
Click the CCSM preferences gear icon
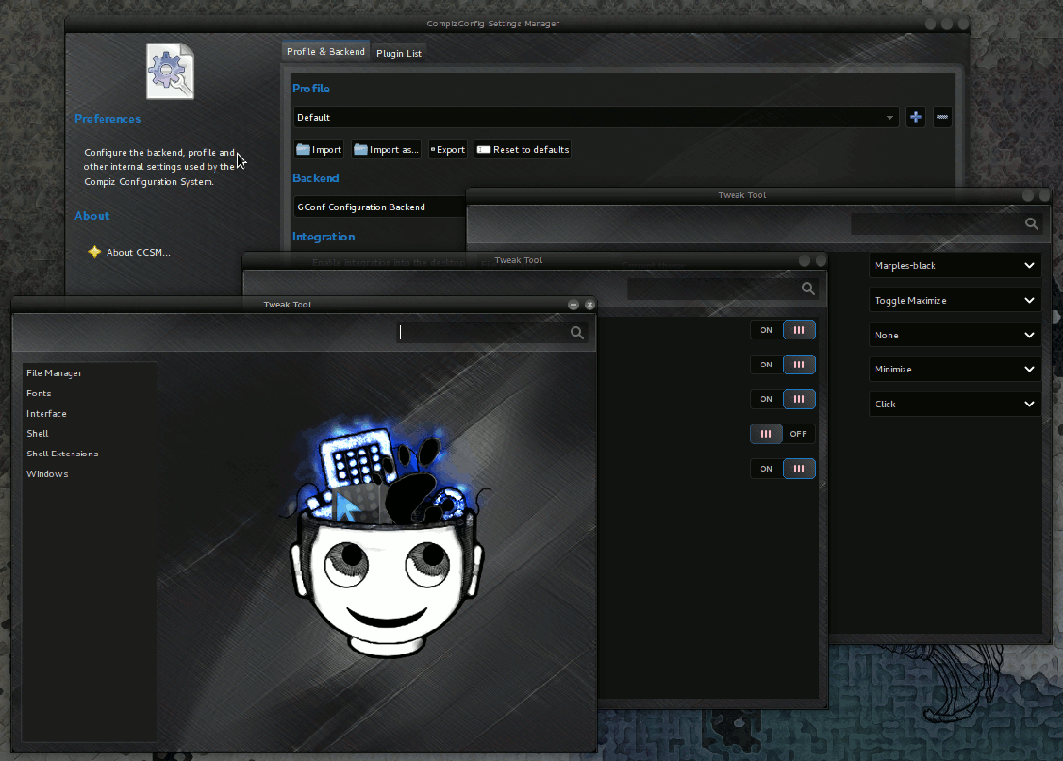click(x=169, y=71)
